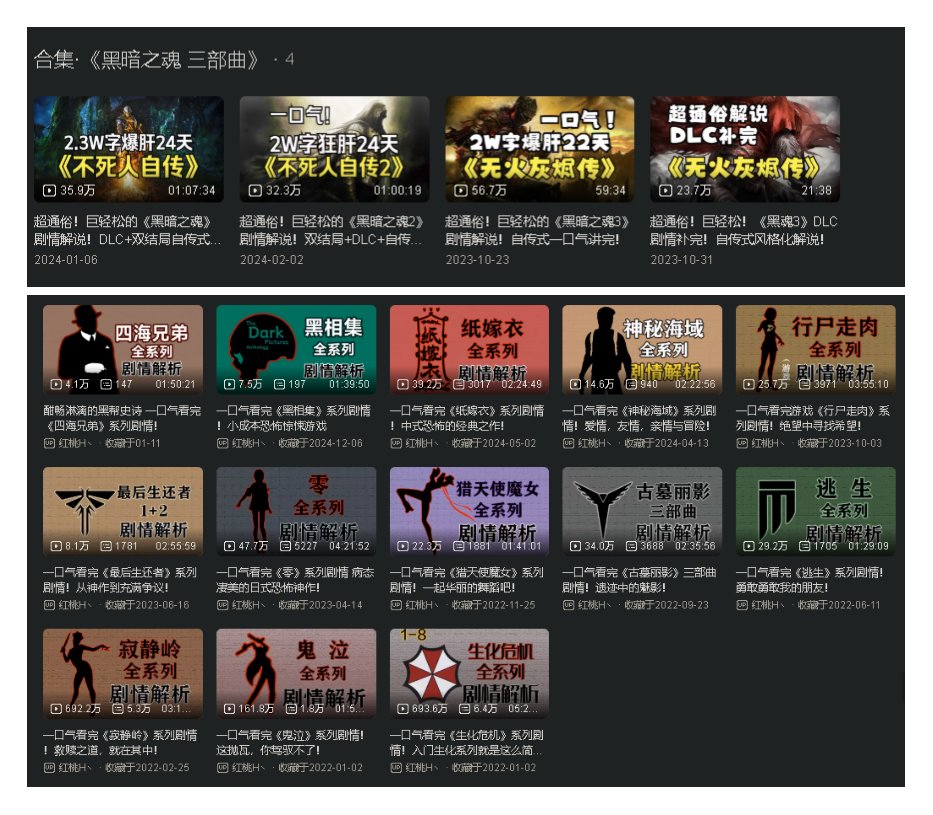
Task: Open title 一口气看完《寂静岭》系列剧情
Action: [x=120, y=742]
